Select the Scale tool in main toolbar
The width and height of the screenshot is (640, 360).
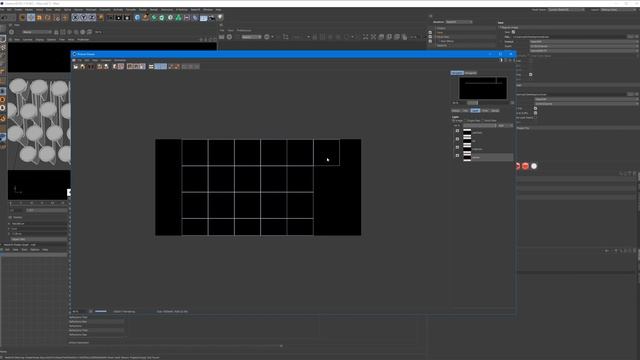click(40, 18)
